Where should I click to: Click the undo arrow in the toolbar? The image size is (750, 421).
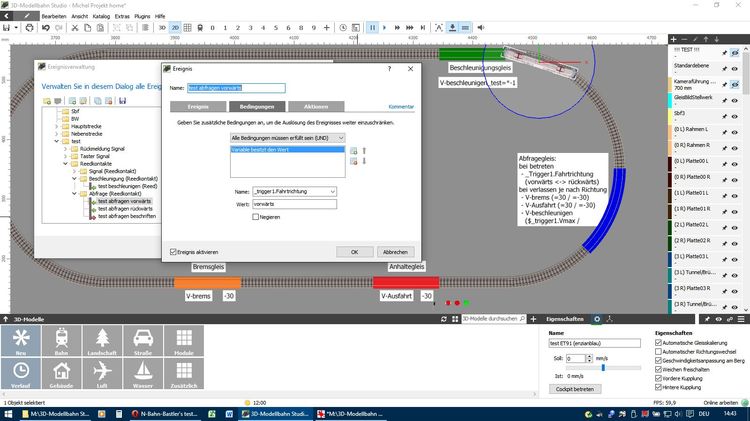click(46, 28)
